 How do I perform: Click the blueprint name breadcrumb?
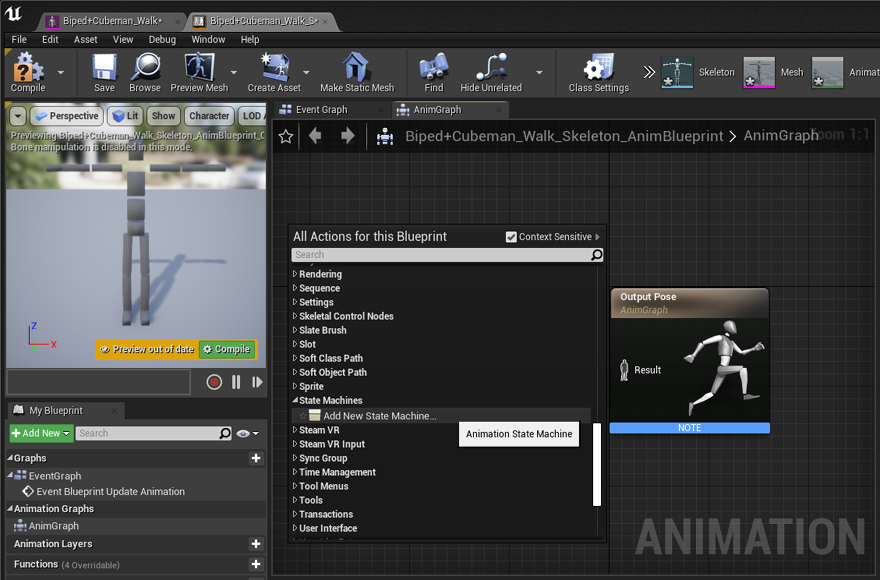564,136
